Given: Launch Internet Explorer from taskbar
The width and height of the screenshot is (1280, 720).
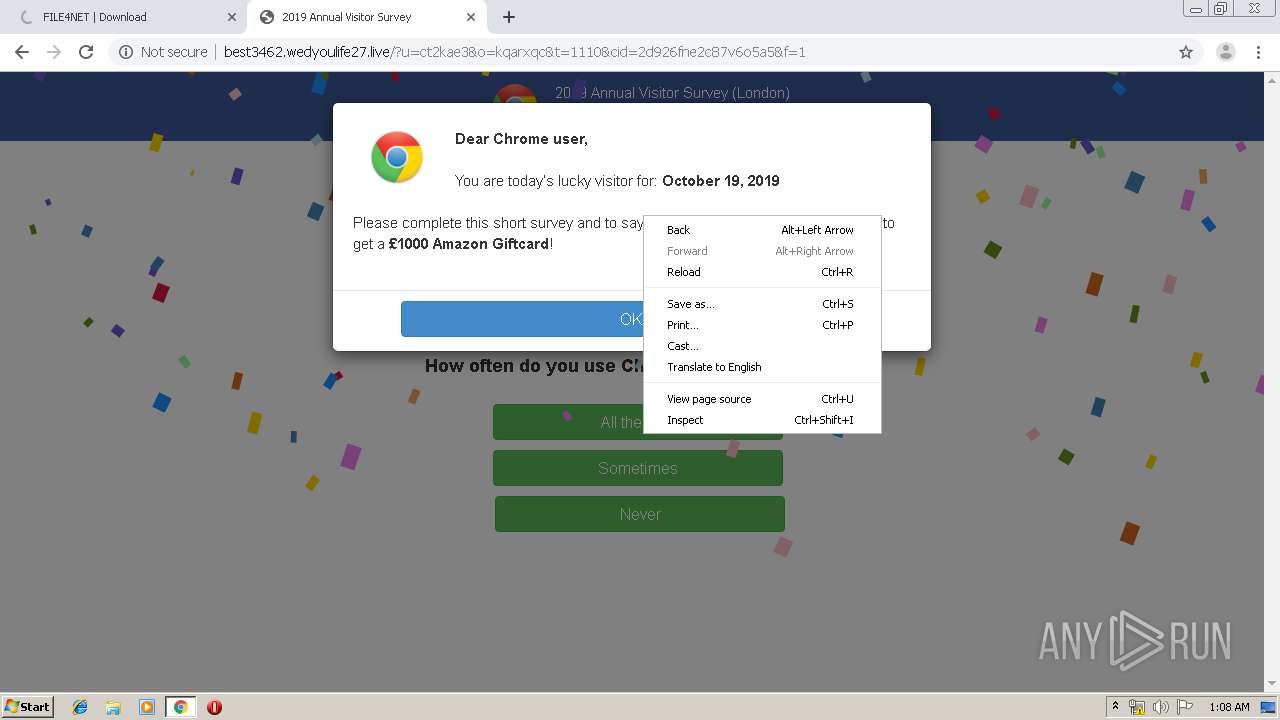Looking at the screenshot, I should (x=80, y=707).
